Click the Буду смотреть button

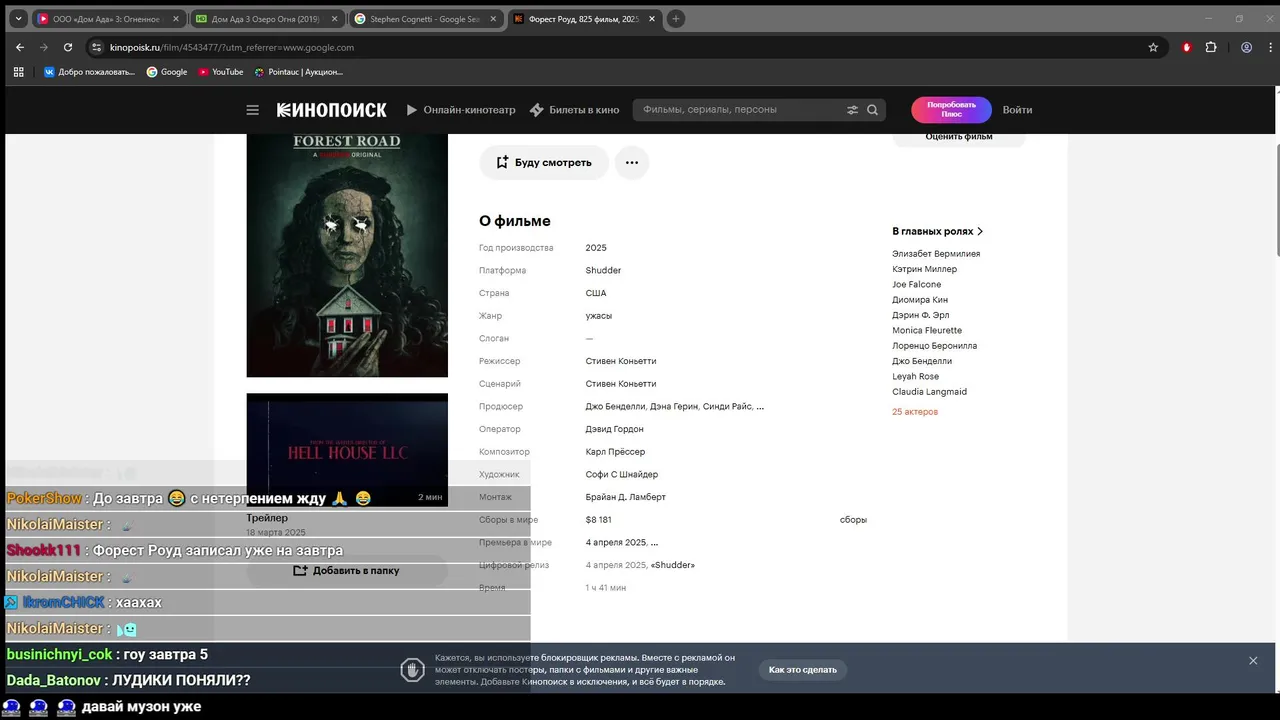[544, 162]
